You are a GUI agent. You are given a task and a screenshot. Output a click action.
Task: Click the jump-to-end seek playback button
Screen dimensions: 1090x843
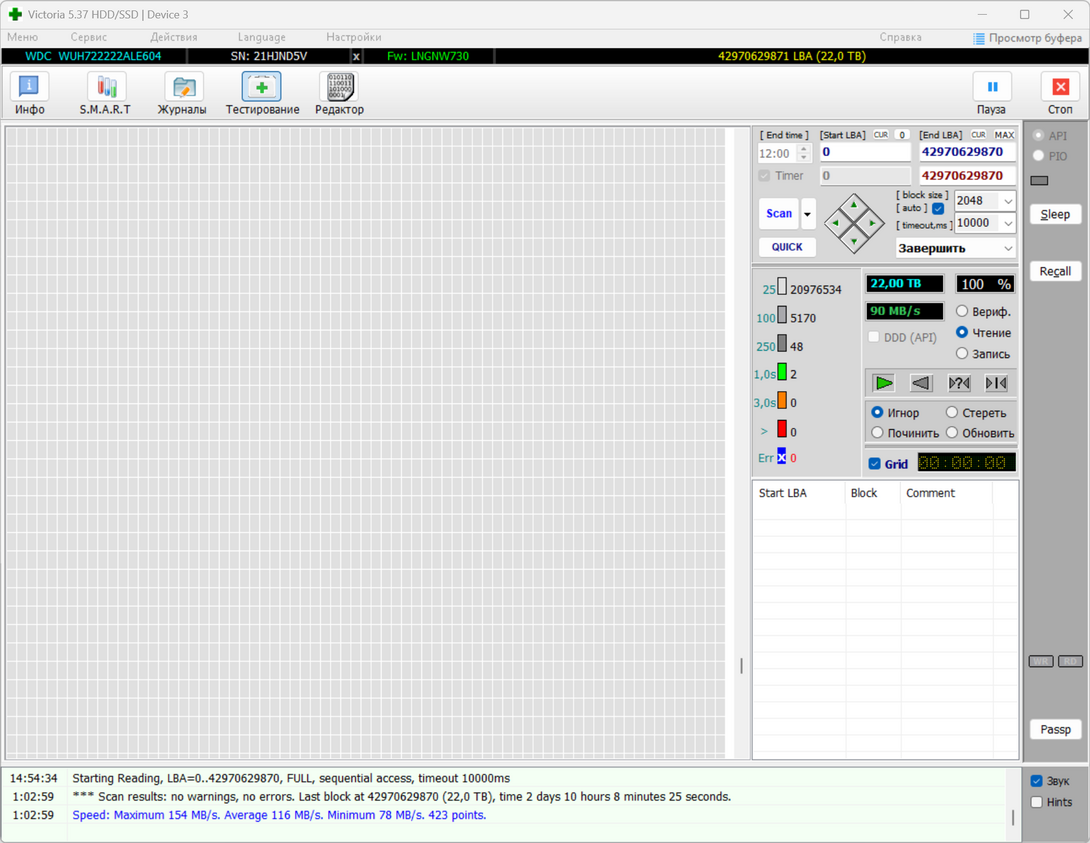[996, 383]
